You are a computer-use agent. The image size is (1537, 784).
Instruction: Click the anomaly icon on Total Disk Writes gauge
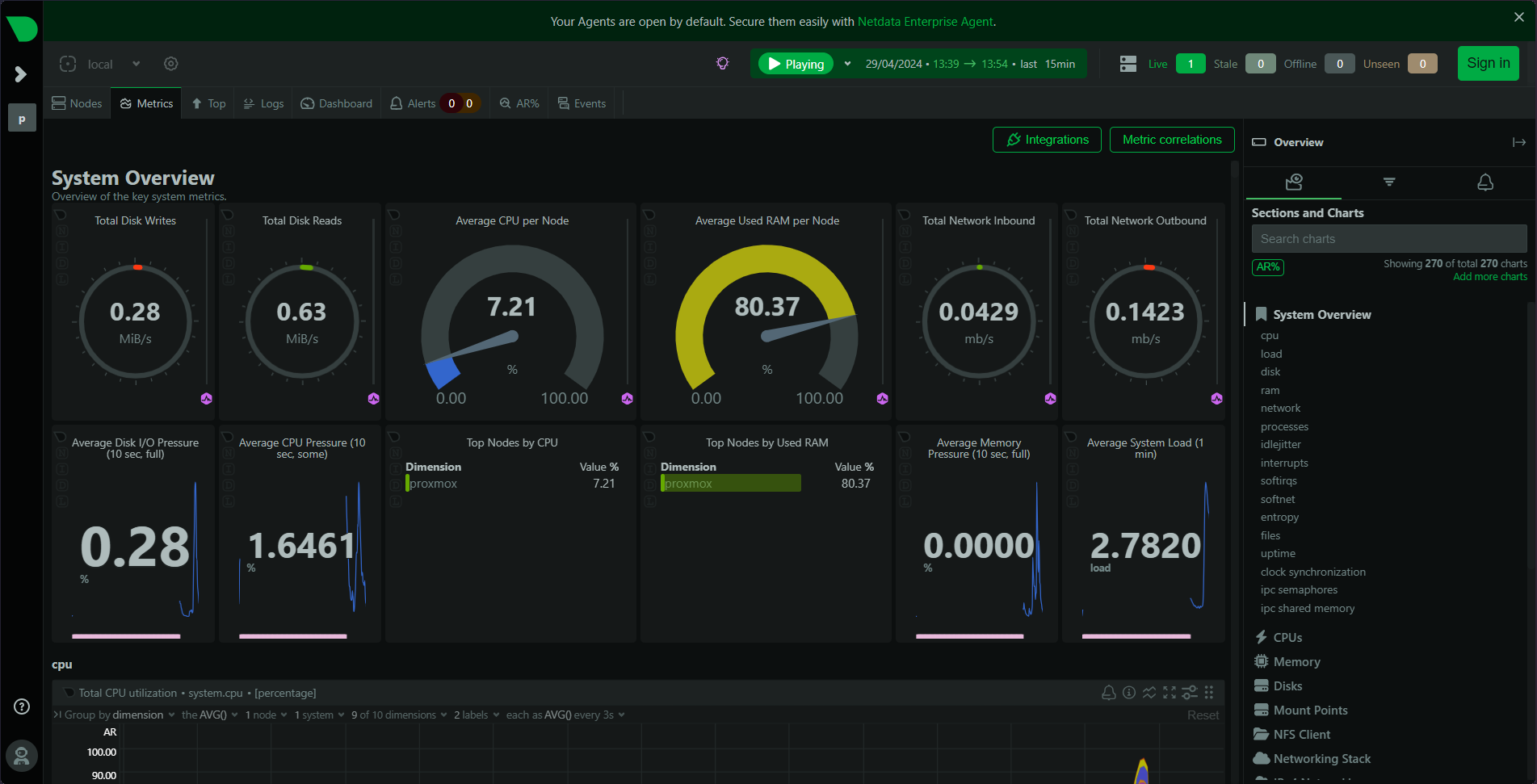coord(207,398)
